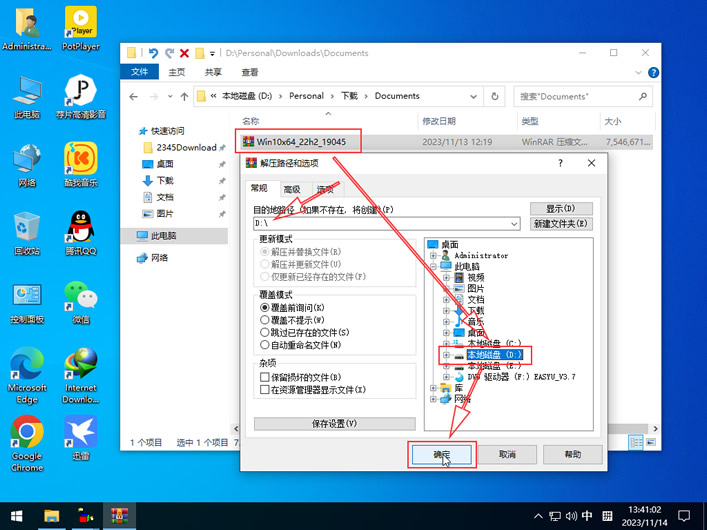Click the undo icon in Explorer title bar
707x530 pixels.
[153, 53]
